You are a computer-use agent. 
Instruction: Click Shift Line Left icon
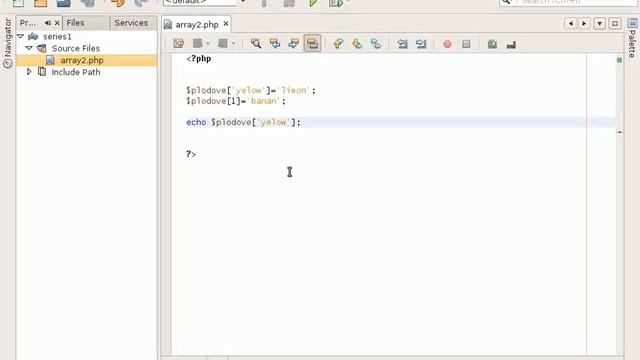402,44
